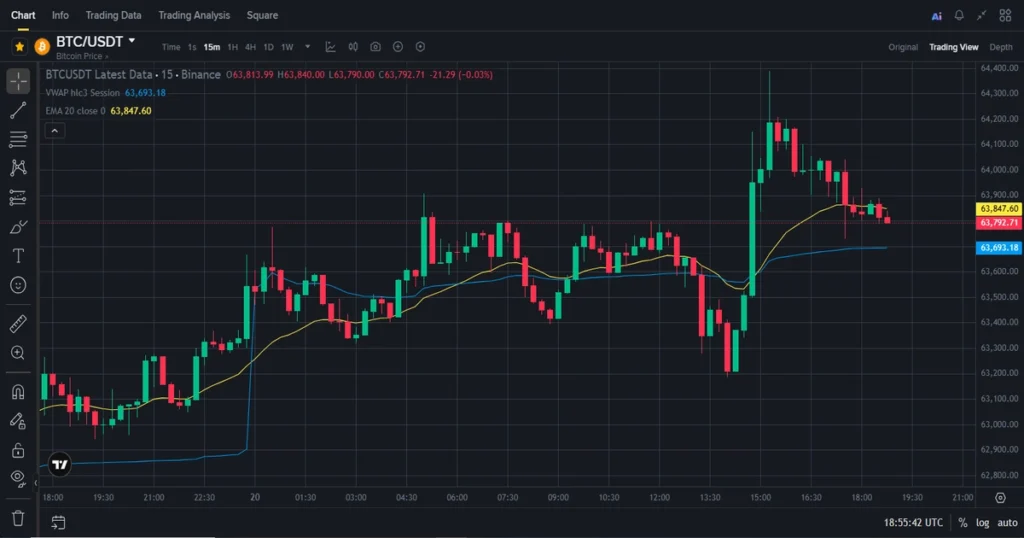Open the Ai assistant icon
The image size is (1024, 538).
coord(936,16)
